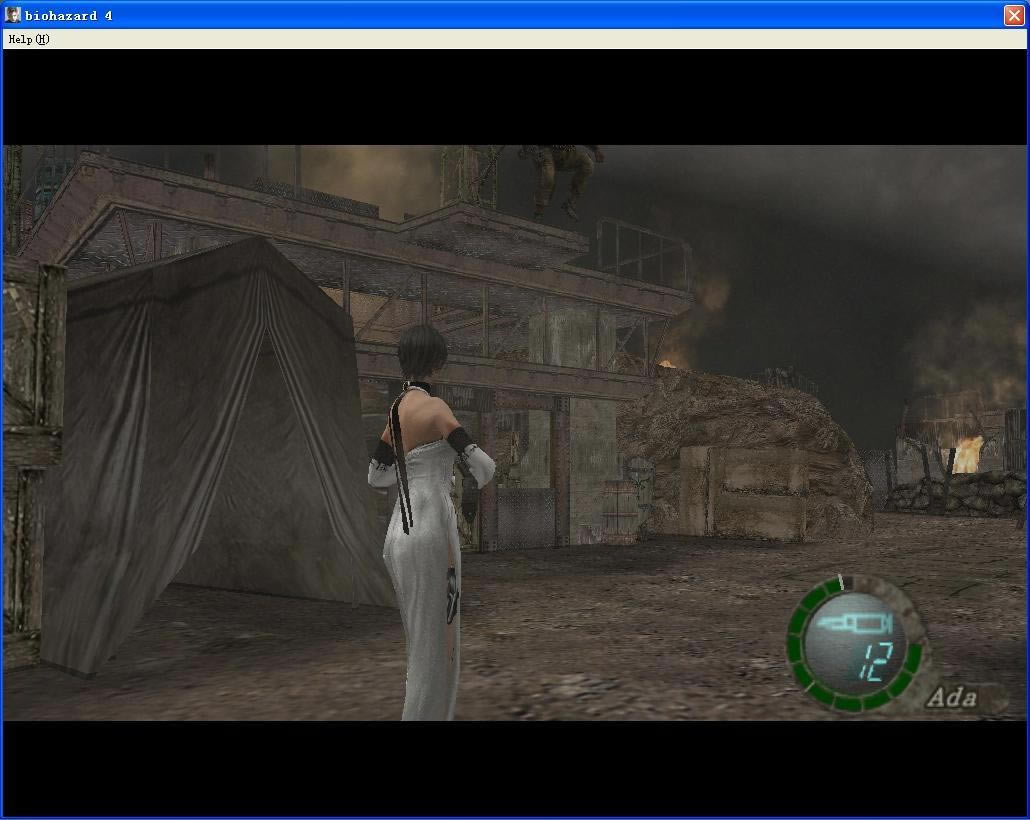Click the holstered pistol on Ada's thigh
Screen dimensions: 1030x820
pyautogui.click(x=451, y=592)
